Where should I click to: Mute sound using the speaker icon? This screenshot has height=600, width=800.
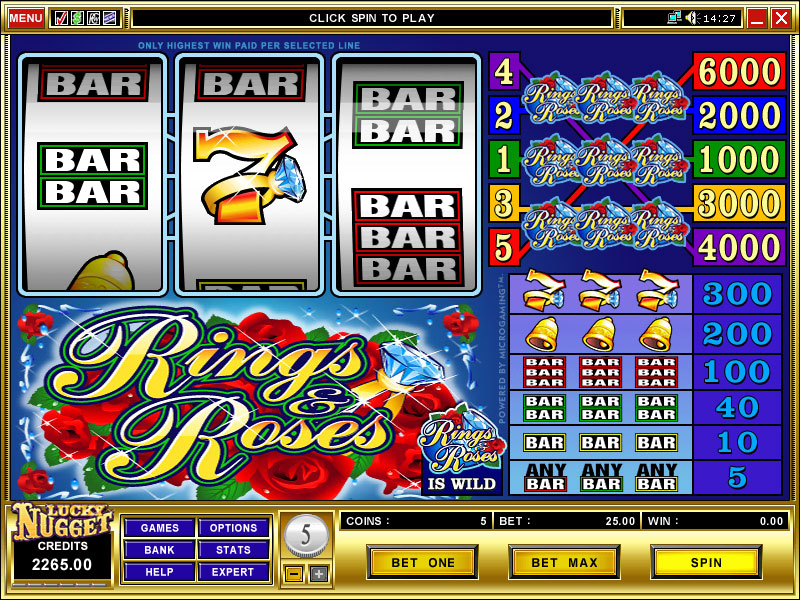click(x=692, y=18)
